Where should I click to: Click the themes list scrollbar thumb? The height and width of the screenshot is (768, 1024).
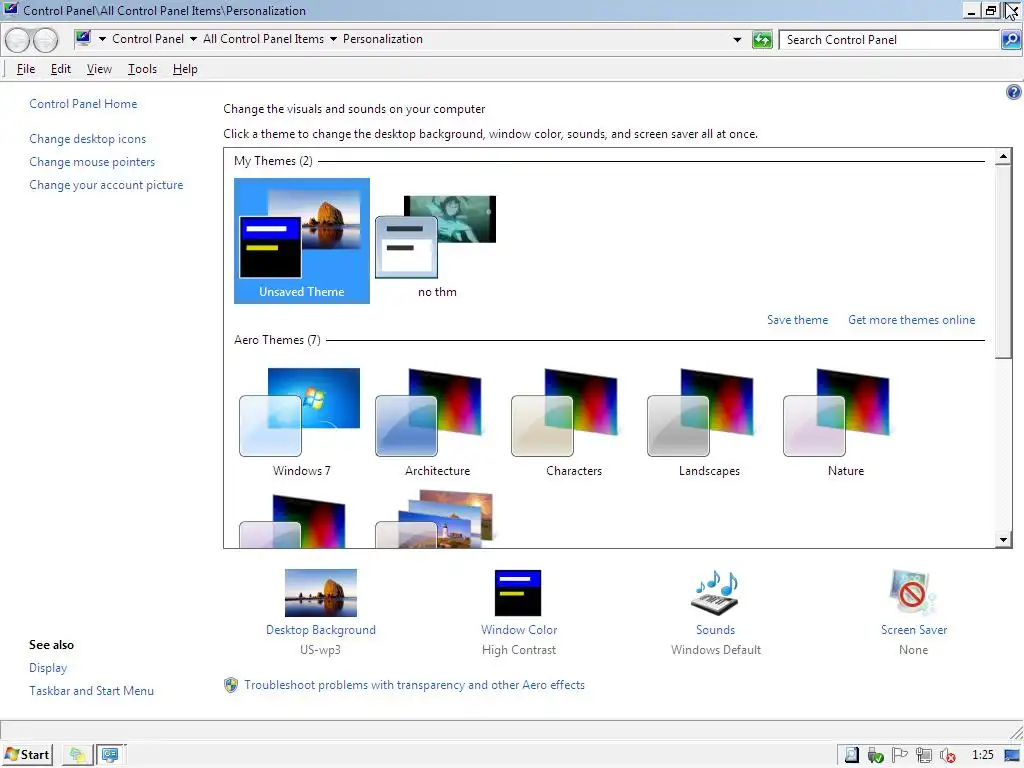[x=1004, y=261]
